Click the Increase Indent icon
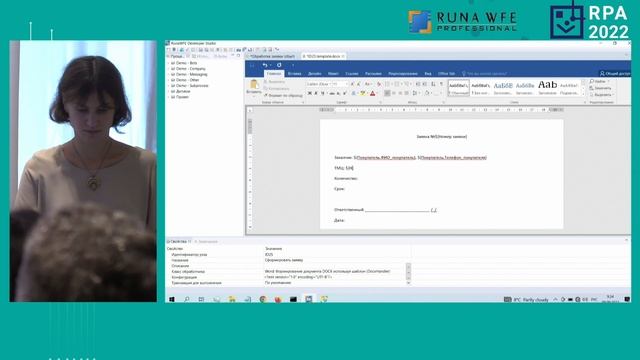Image resolution: width=640 pixels, height=360 pixels. click(424, 84)
